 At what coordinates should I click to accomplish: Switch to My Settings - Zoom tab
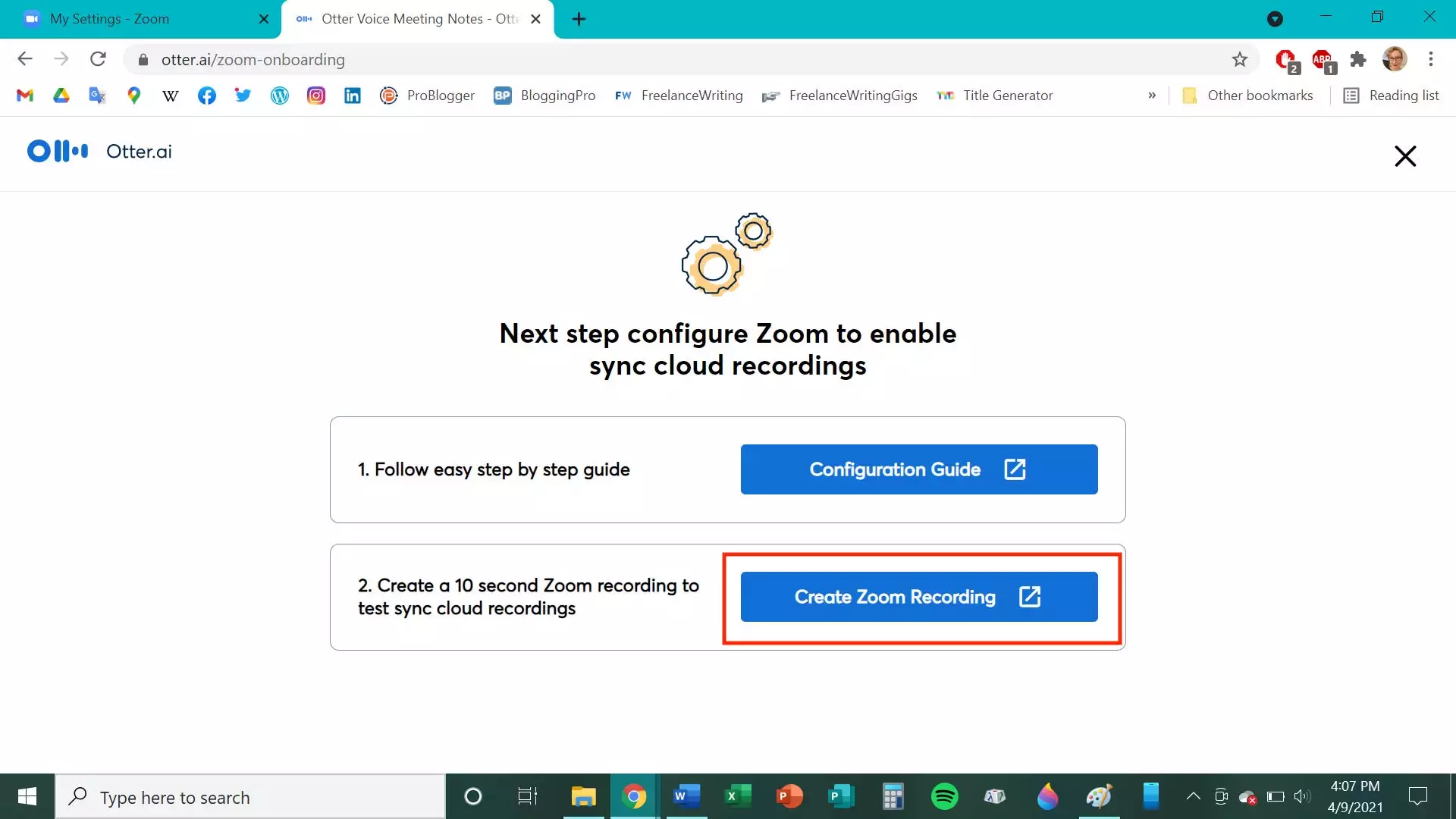tap(140, 19)
